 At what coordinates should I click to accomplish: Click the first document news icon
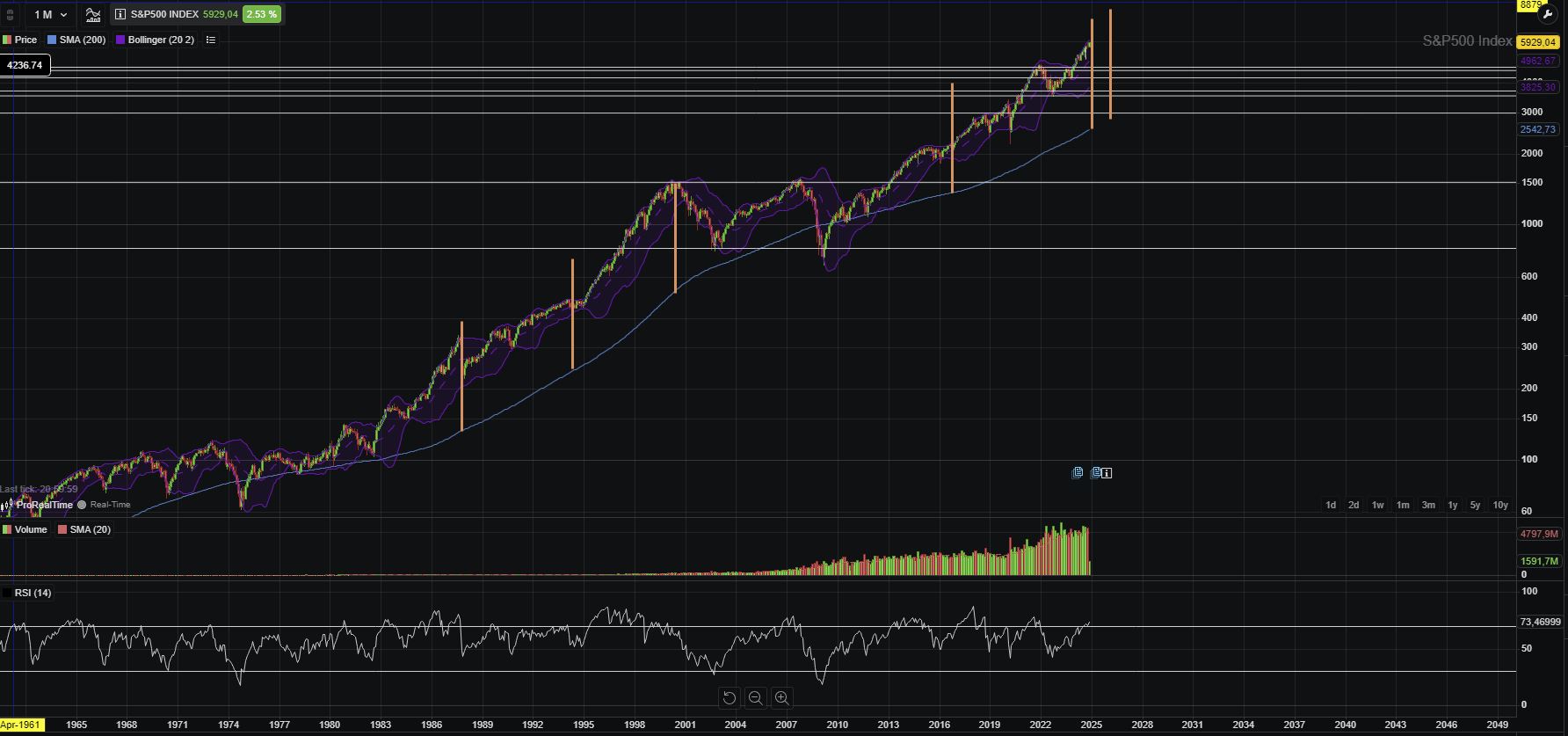(x=1078, y=473)
